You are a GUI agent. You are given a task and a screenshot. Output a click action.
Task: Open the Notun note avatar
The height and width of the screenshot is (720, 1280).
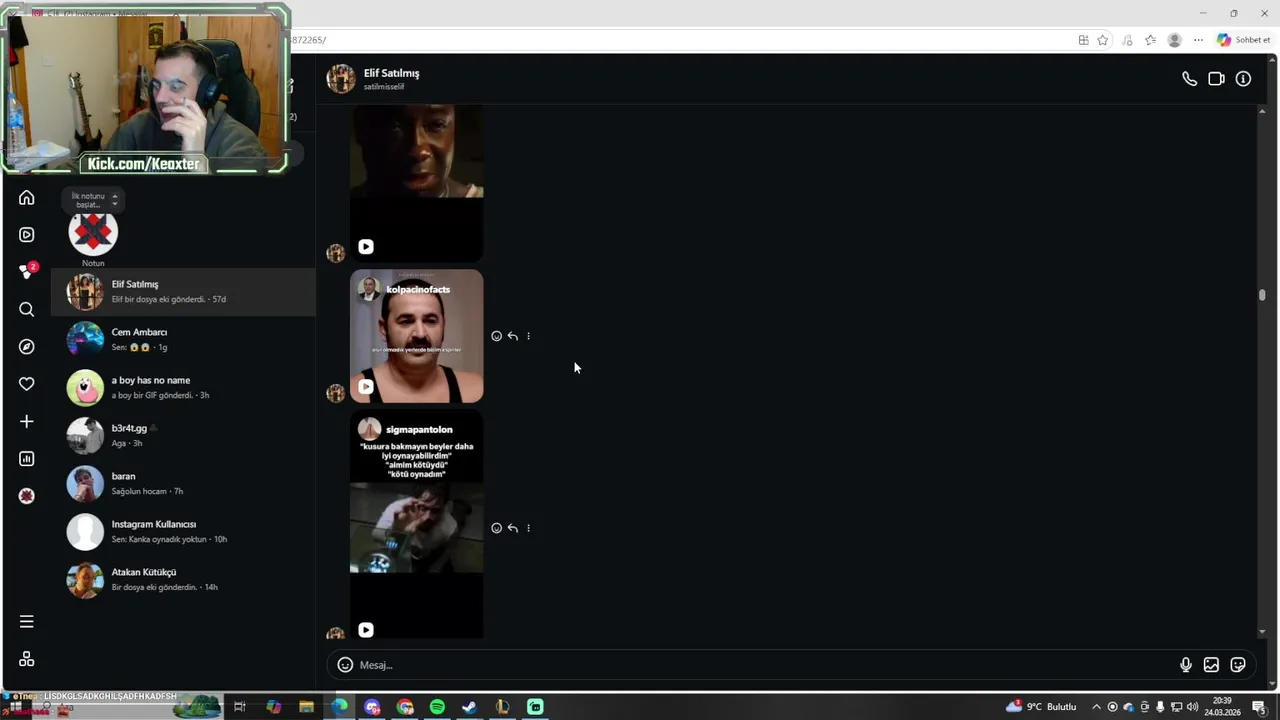[x=93, y=232]
